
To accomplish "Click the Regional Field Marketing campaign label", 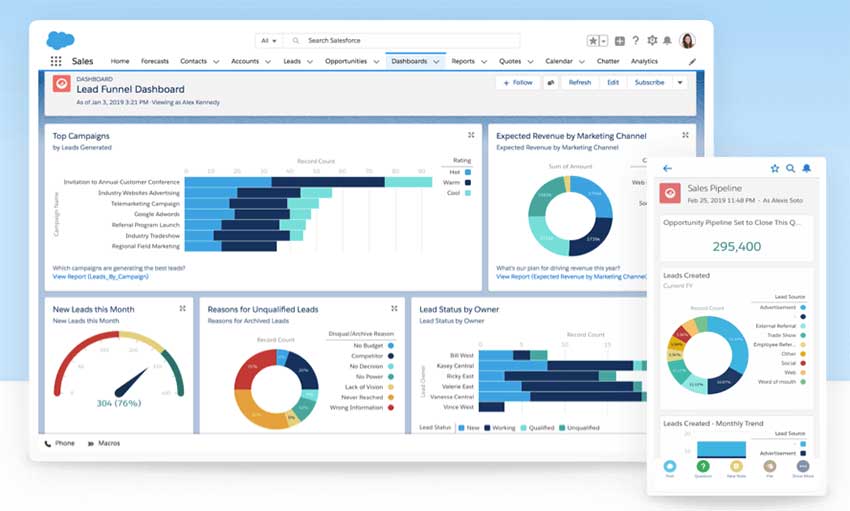I will [x=145, y=246].
